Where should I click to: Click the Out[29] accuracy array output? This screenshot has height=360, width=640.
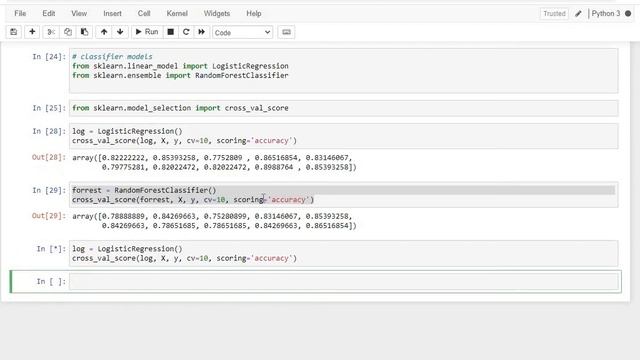click(x=214, y=221)
